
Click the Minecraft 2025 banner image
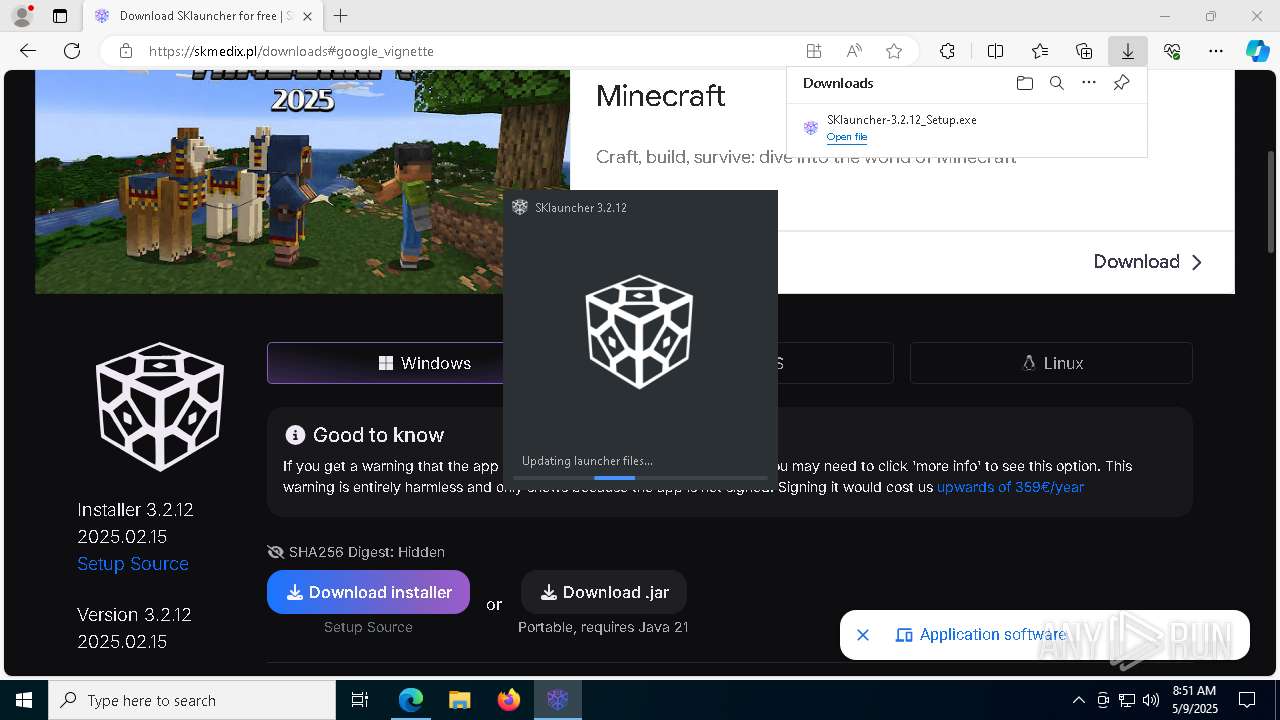click(x=302, y=181)
